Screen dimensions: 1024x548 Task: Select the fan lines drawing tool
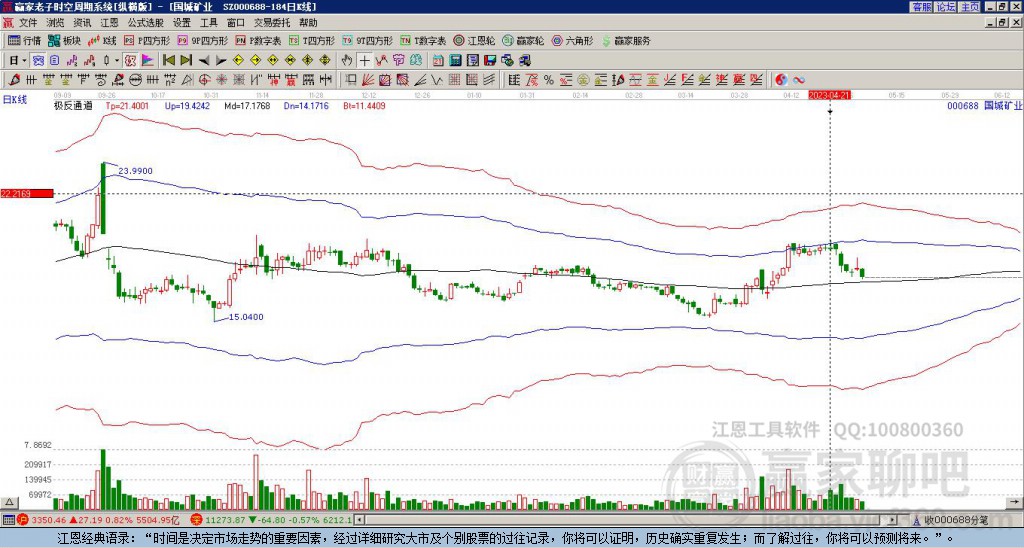(368, 80)
